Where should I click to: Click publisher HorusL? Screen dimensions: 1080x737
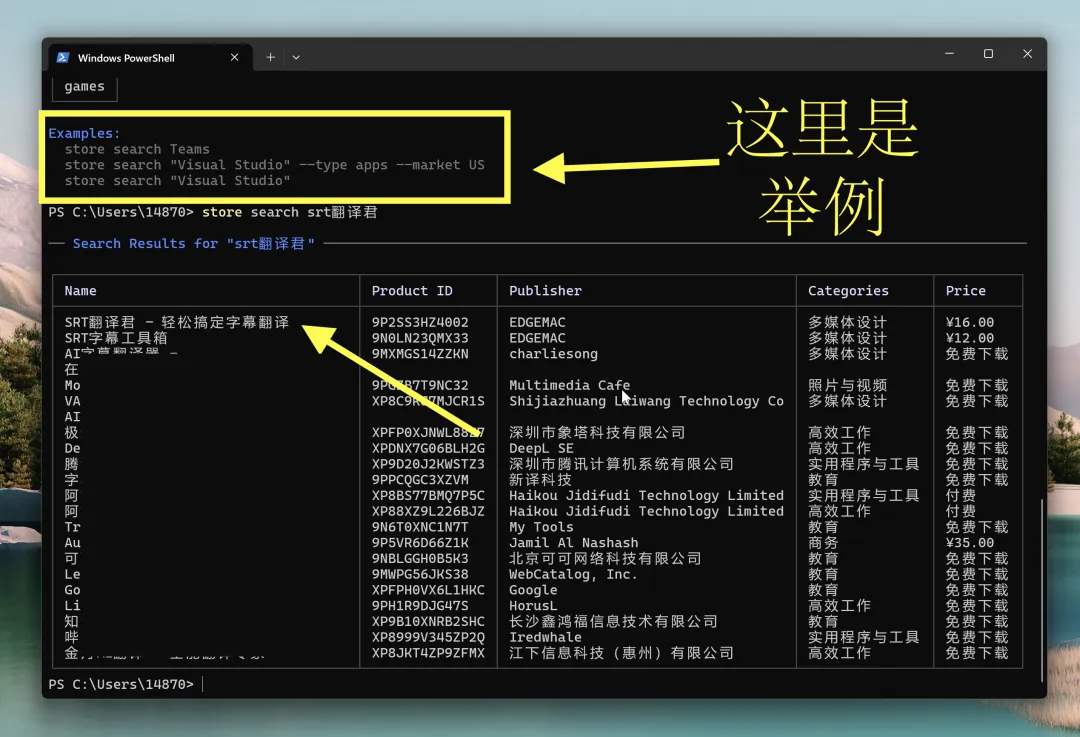tap(533, 606)
